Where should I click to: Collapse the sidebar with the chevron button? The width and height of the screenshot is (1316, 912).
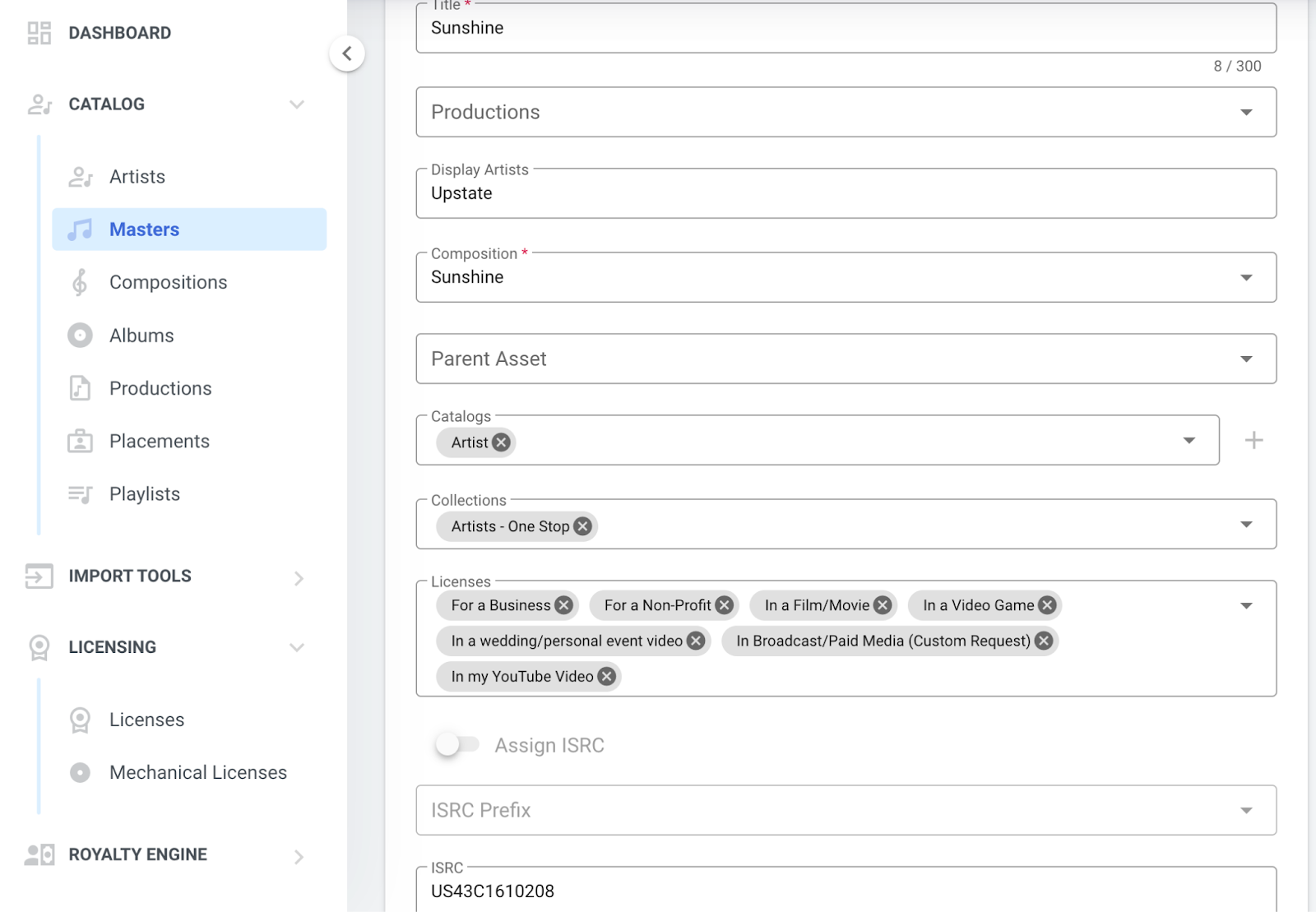[347, 54]
